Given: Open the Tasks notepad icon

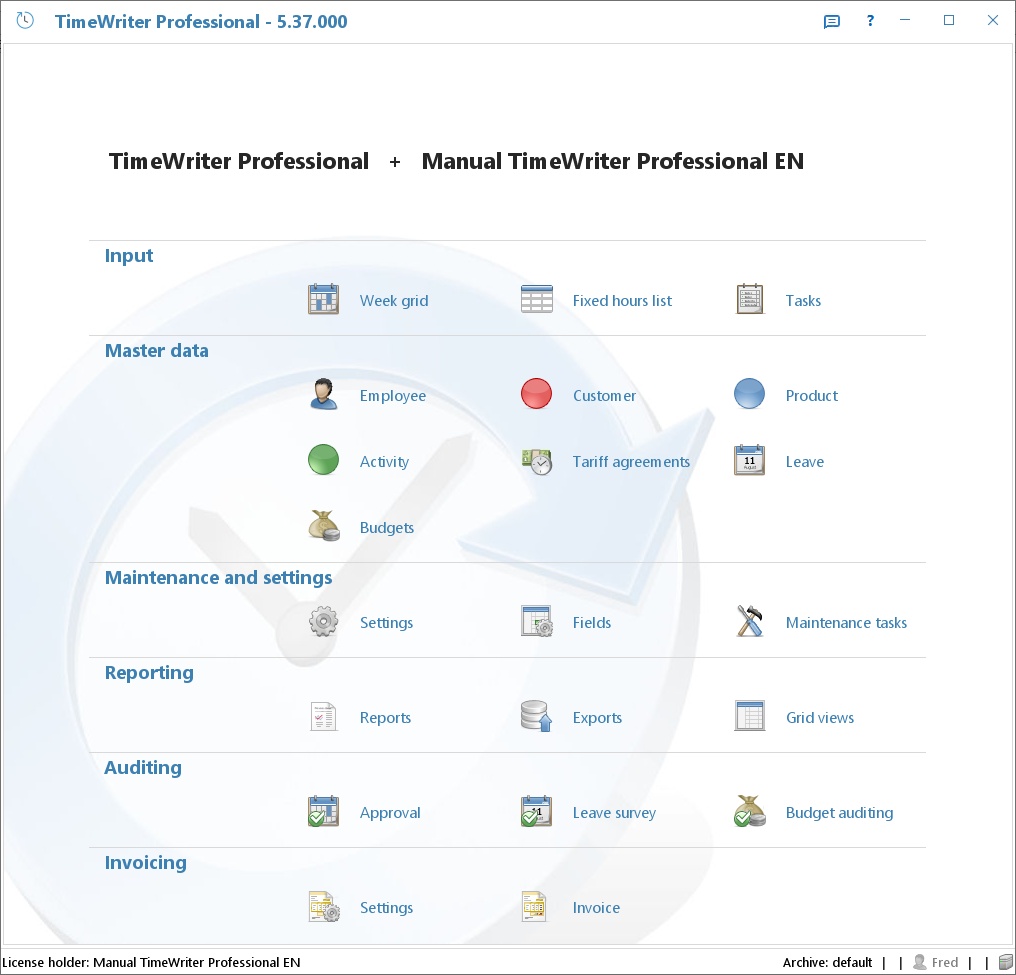Looking at the screenshot, I should point(750,299).
